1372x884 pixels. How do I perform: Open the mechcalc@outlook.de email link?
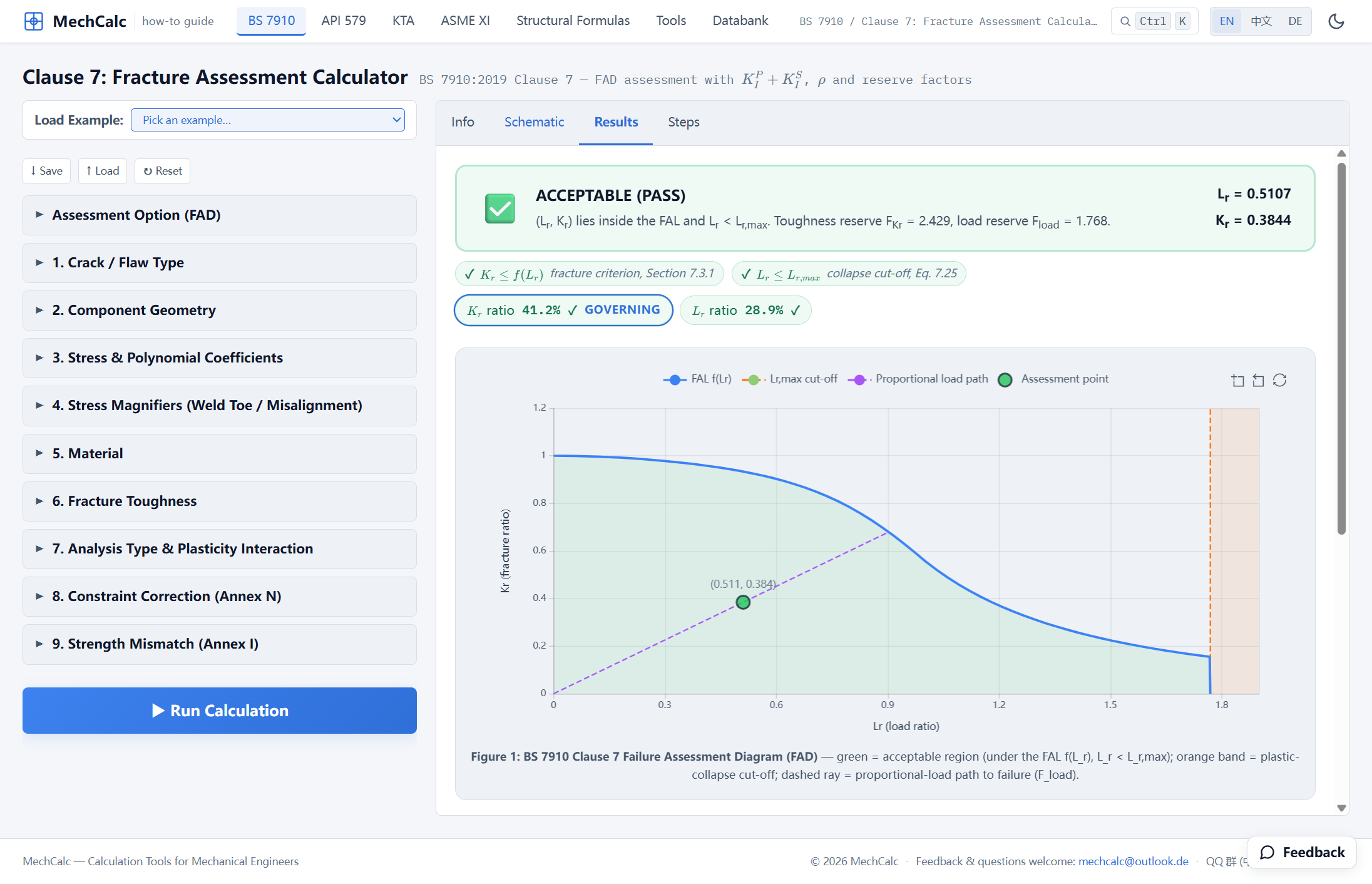[1133, 861]
